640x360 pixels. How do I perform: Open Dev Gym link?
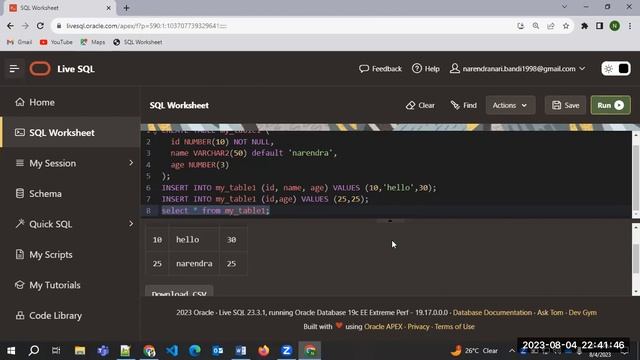582,313
